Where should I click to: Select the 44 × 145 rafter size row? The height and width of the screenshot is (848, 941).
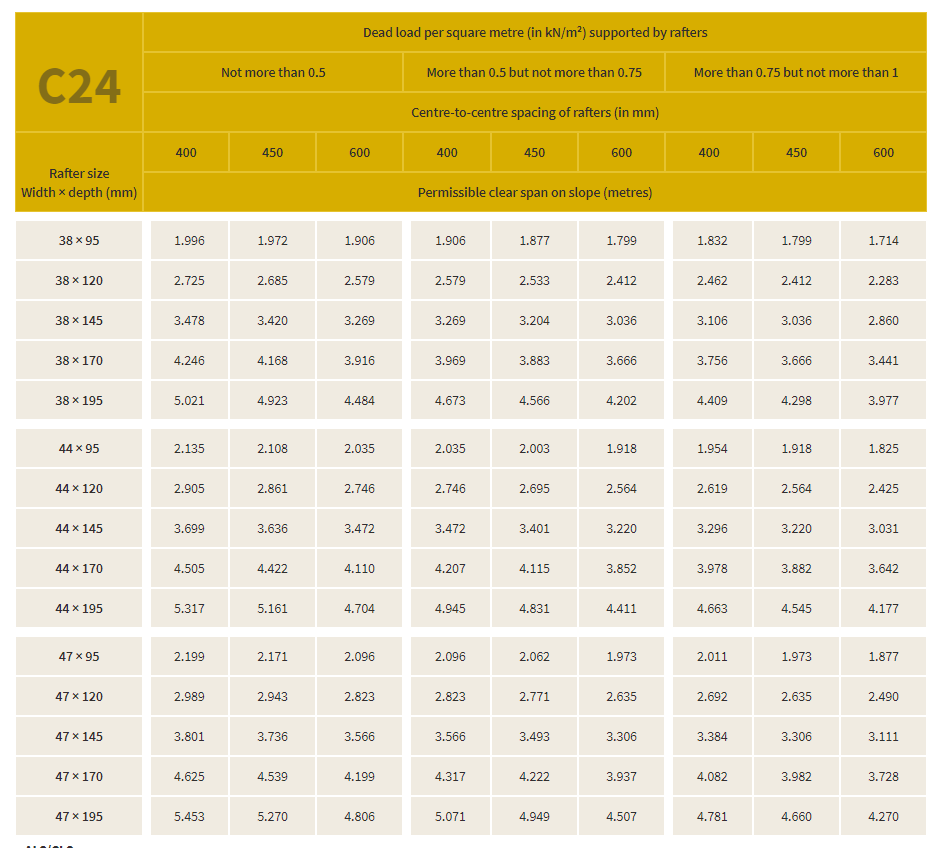(79, 529)
